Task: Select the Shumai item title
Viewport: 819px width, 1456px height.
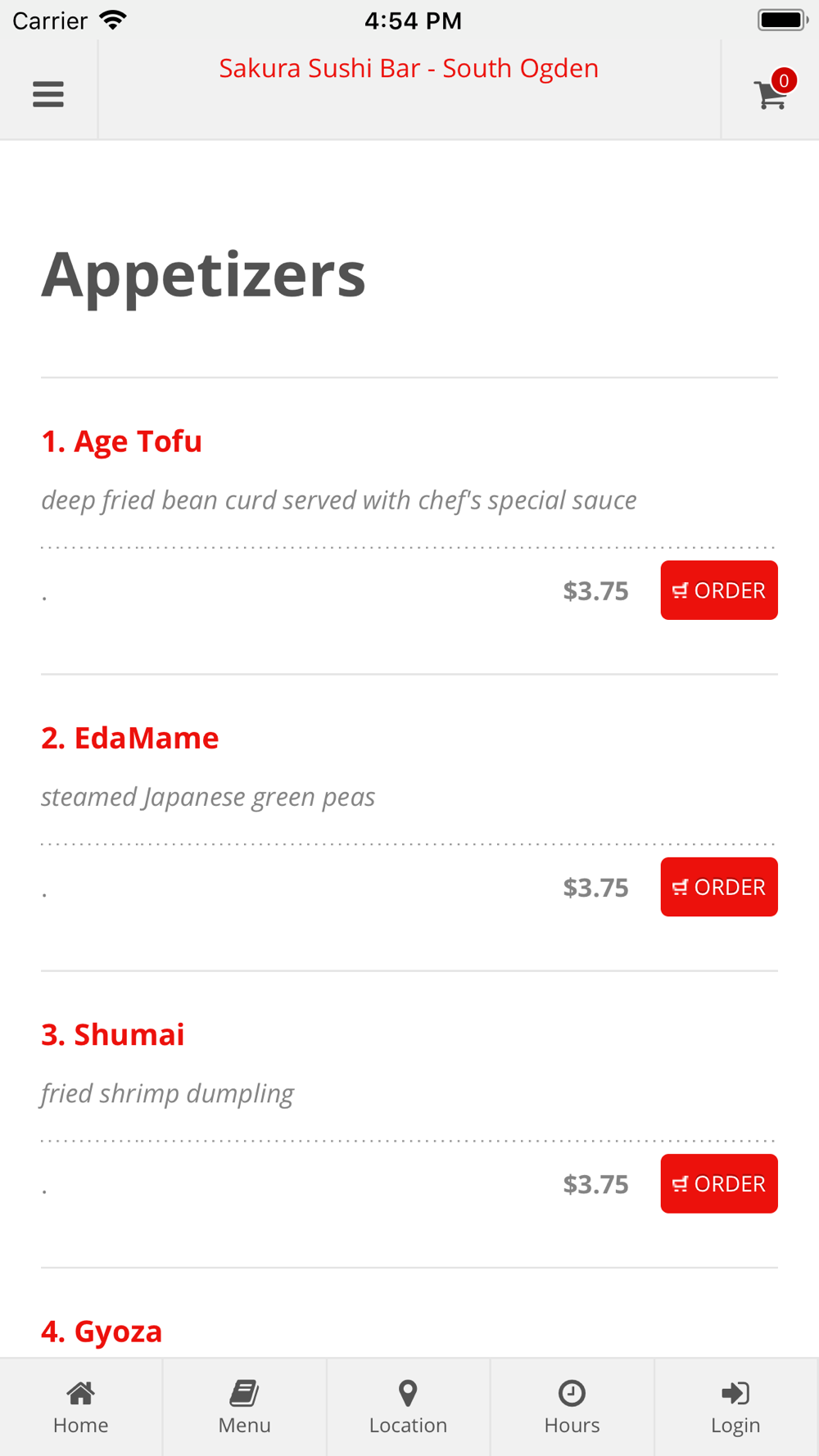Action: pyautogui.click(x=112, y=1034)
